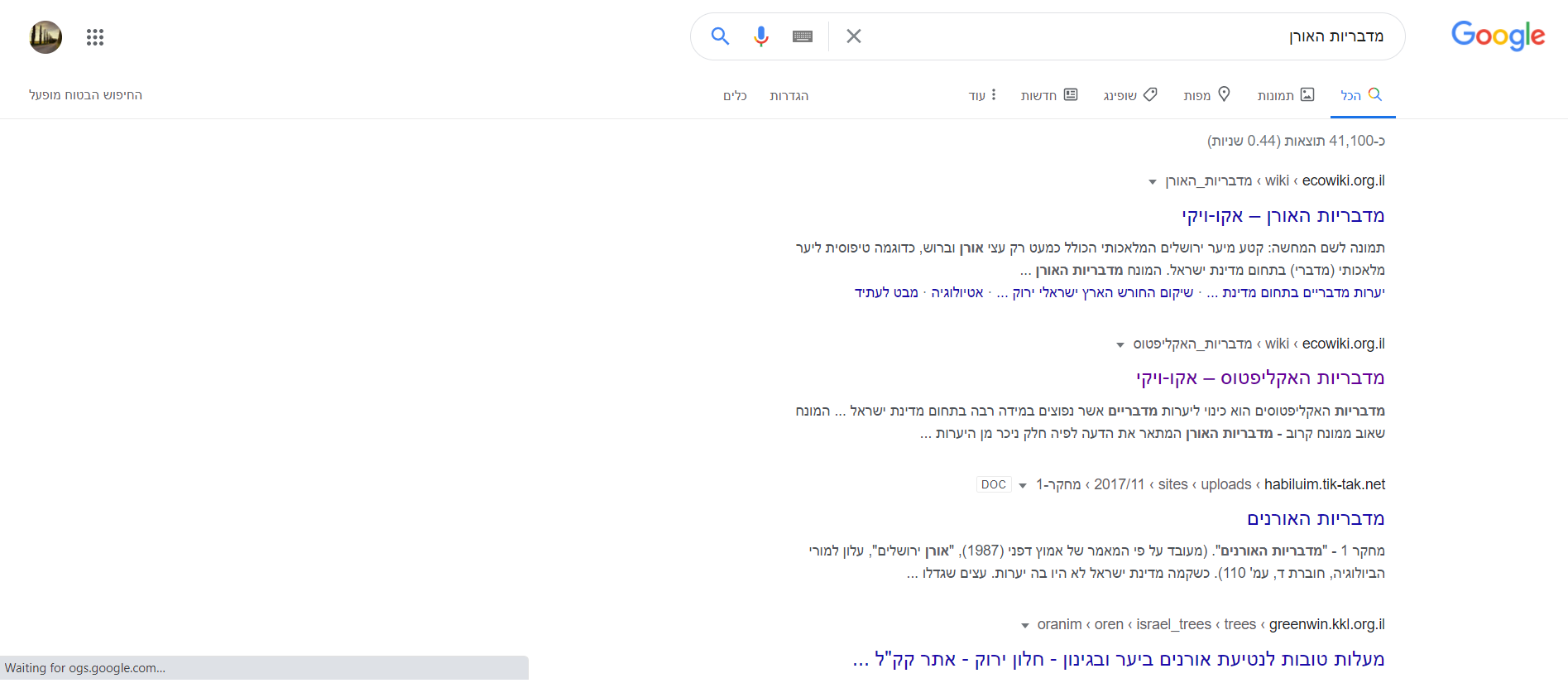This screenshot has height=683, width=1568.
Task: Click status bar text Waiting for ogs.google.com
Action: tap(85, 668)
